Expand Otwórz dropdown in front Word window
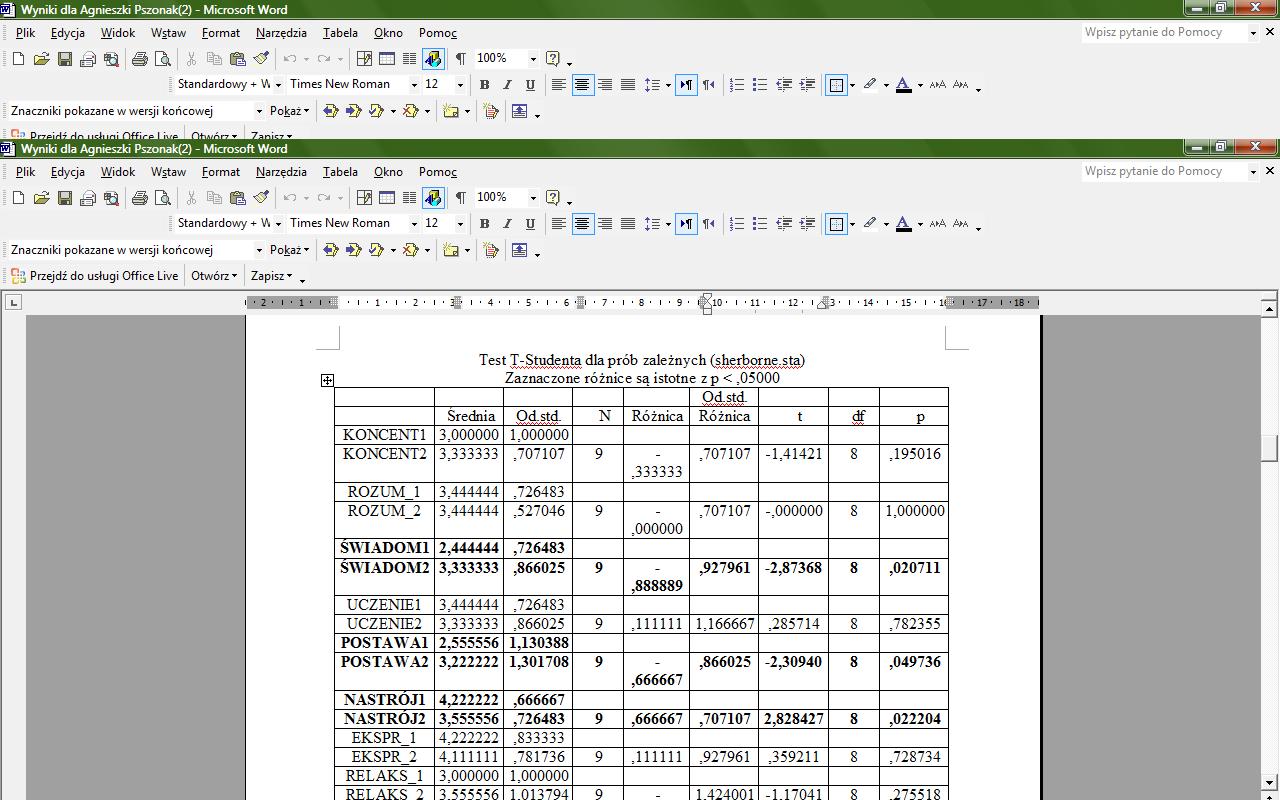The image size is (1280, 800). click(214, 276)
